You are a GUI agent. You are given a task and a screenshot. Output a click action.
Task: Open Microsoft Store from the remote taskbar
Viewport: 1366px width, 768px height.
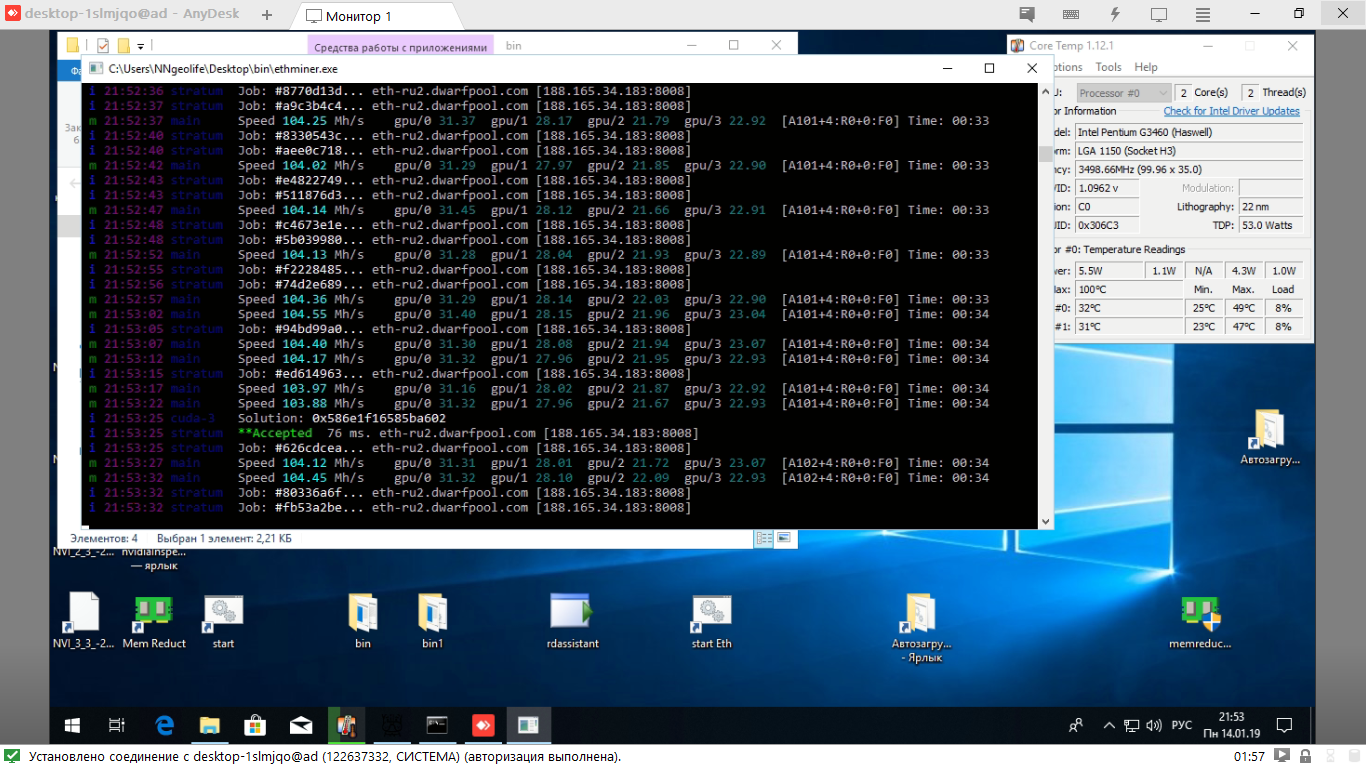[255, 725]
